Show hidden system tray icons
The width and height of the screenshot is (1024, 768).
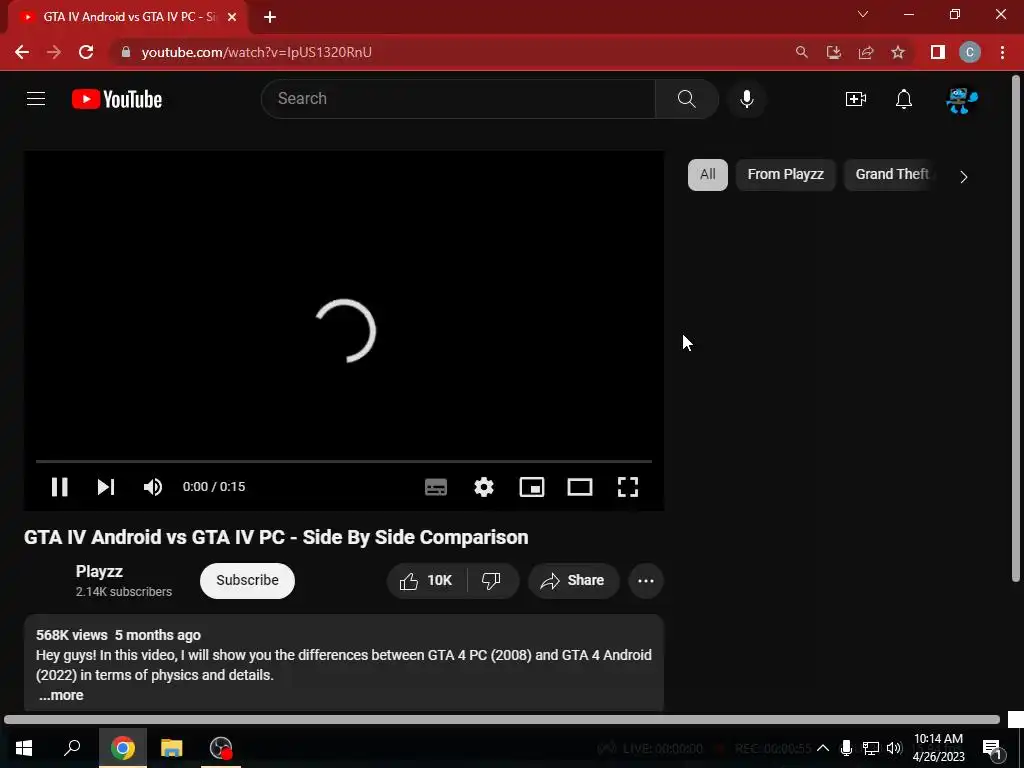tap(823, 748)
